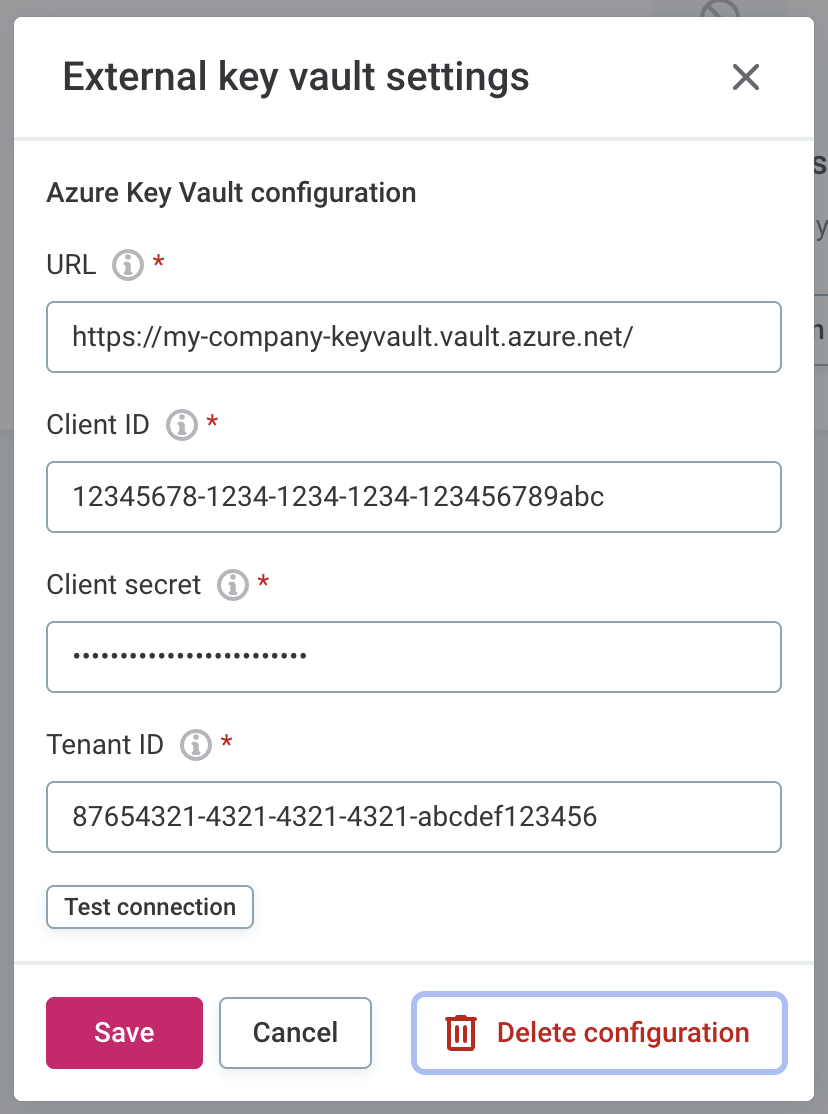The height and width of the screenshot is (1114, 828).
Task: Dismiss the dialog with the X button
Action: click(745, 77)
